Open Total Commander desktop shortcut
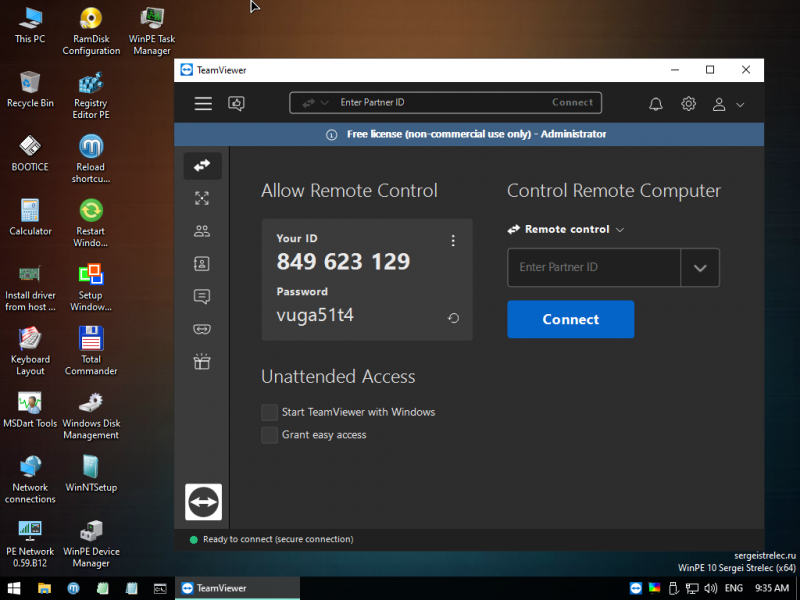This screenshot has width=800, height=600. pyautogui.click(x=91, y=348)
